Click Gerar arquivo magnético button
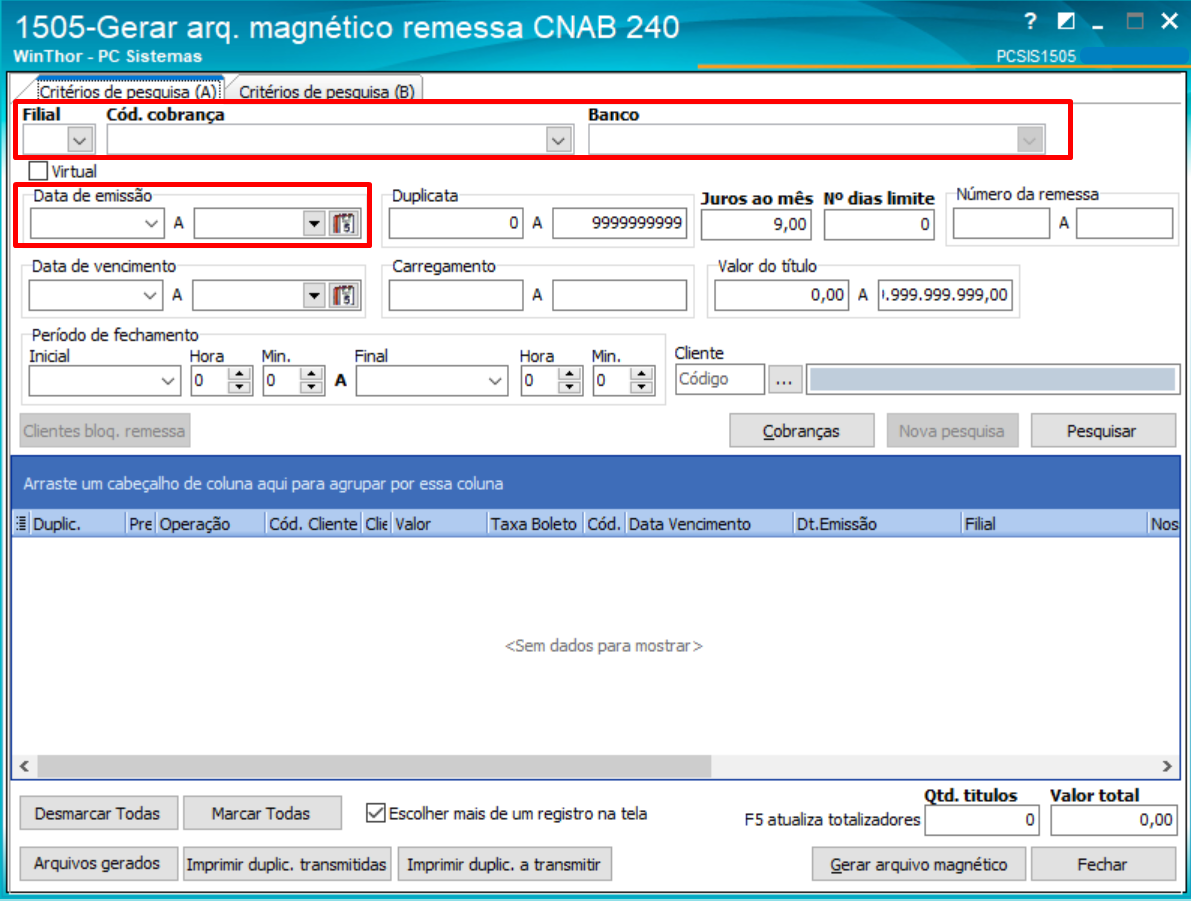The image size is (1191, 901). (x=918, y=865)
